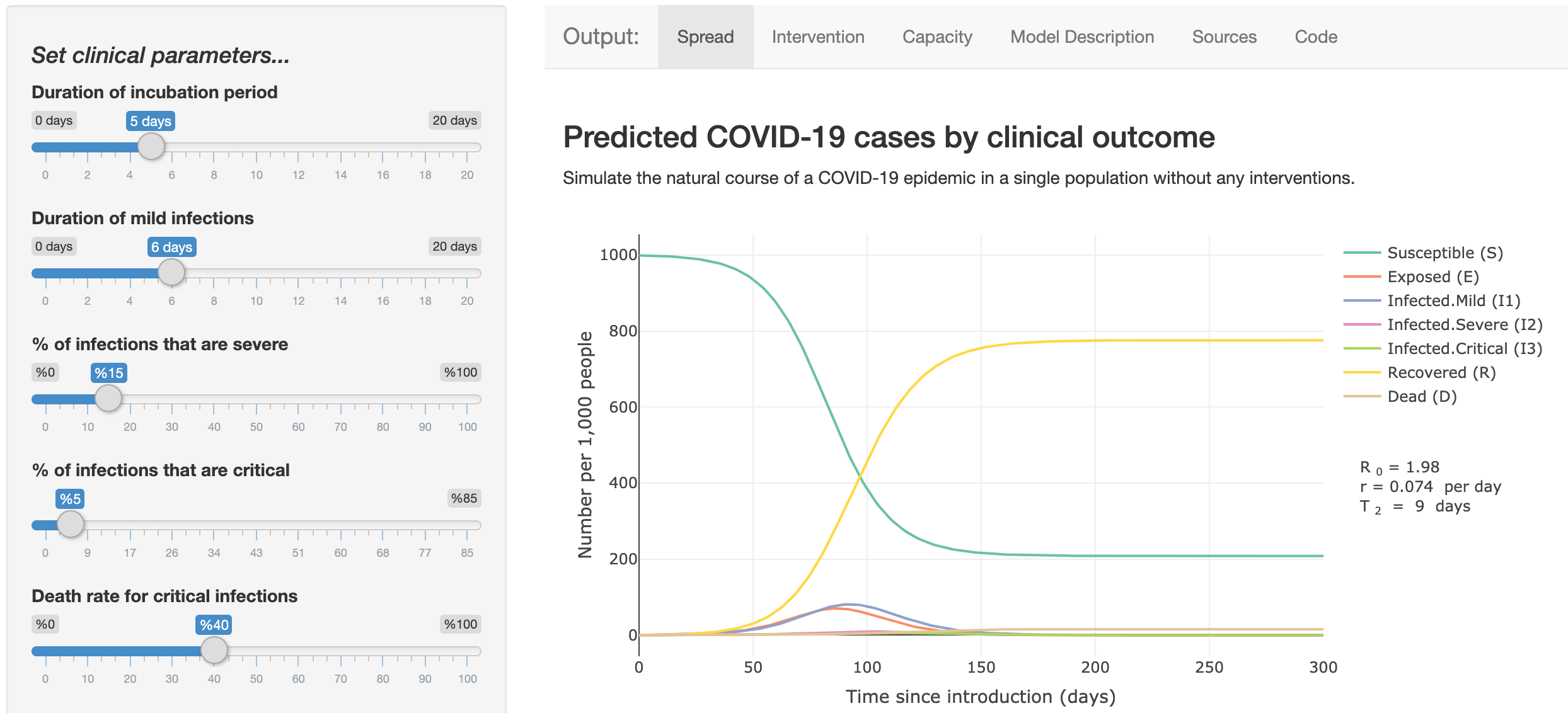The width and height of the screenshot is (1568, 713).
Task: Hide the Susceptible (S) curve via legend
Action: [1443, 253]
